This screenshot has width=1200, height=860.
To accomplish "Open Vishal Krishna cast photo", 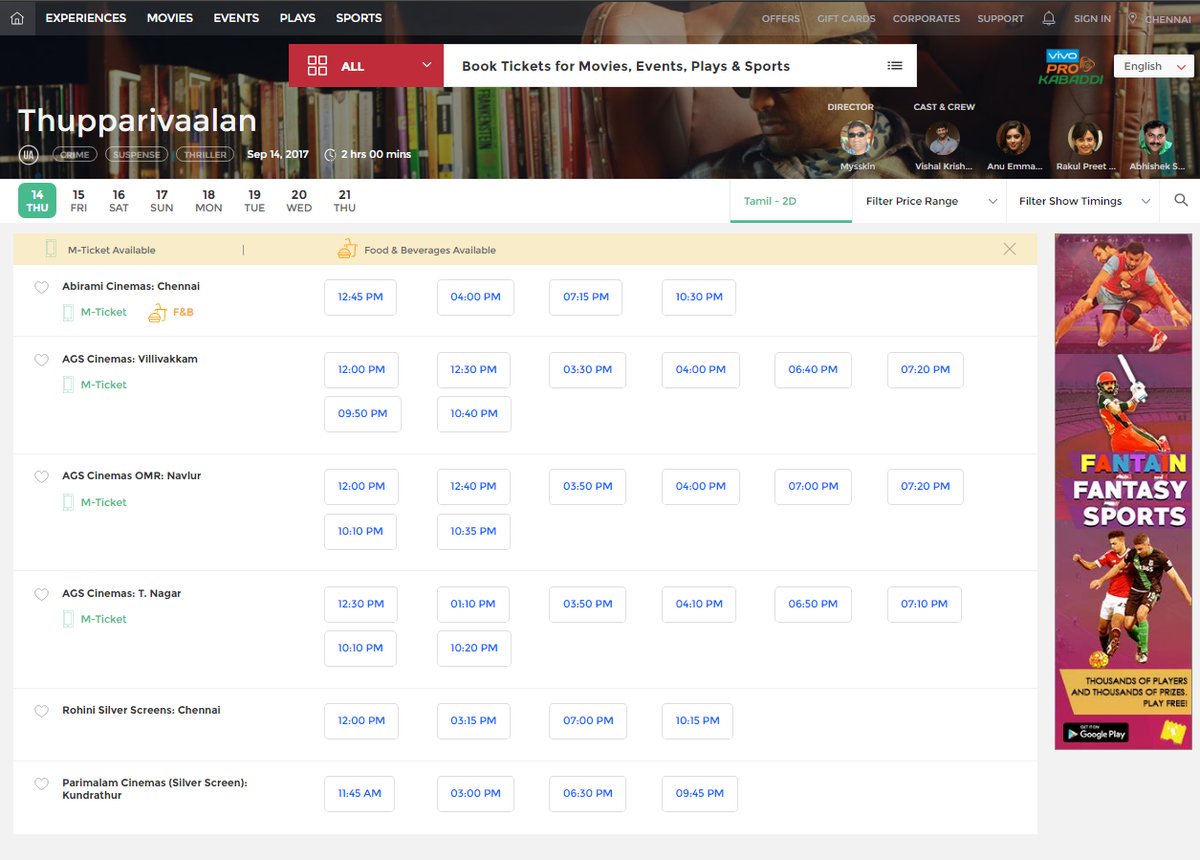I will pos(943,139).
